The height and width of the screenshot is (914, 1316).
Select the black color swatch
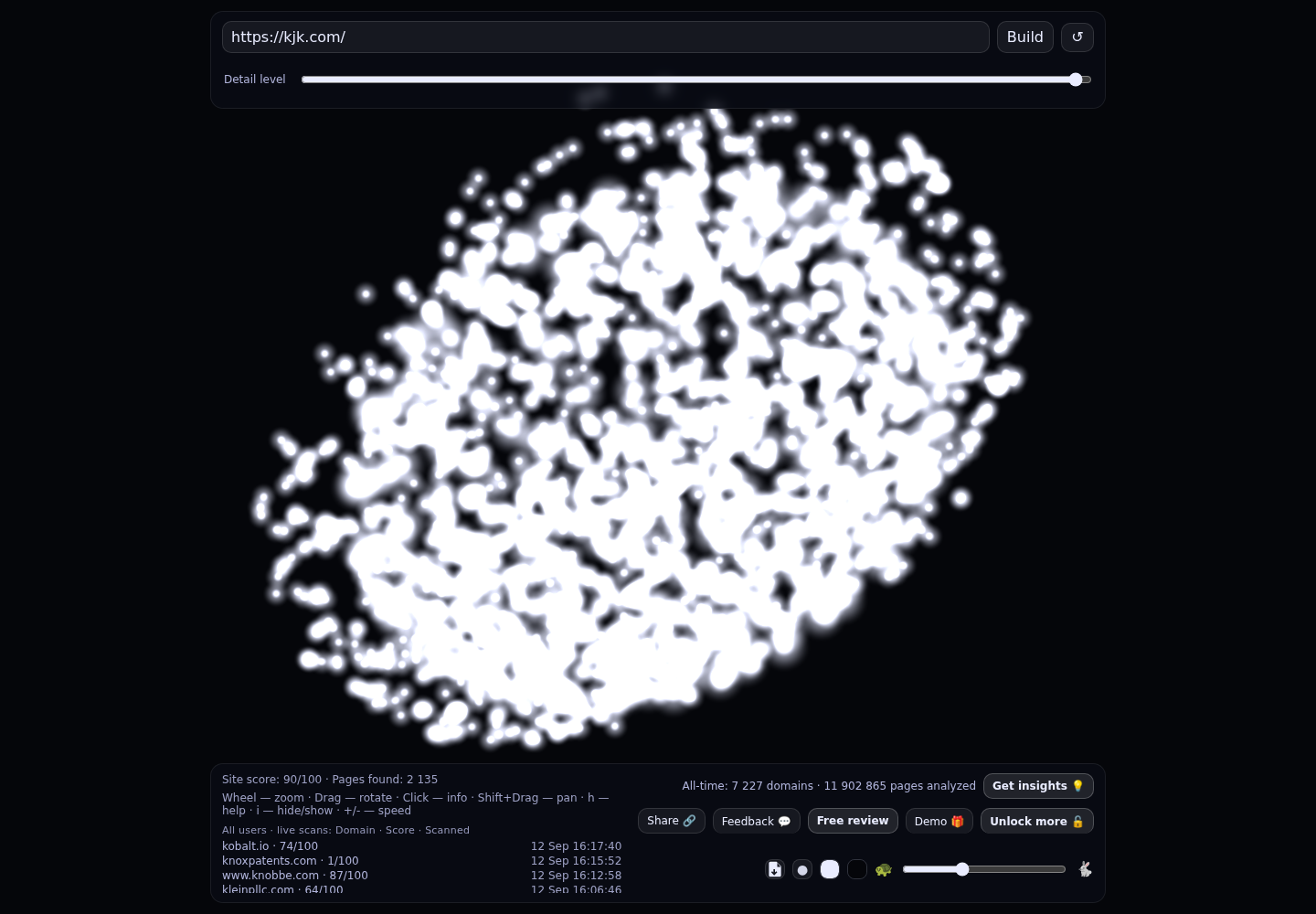click(x=857, y=869)
